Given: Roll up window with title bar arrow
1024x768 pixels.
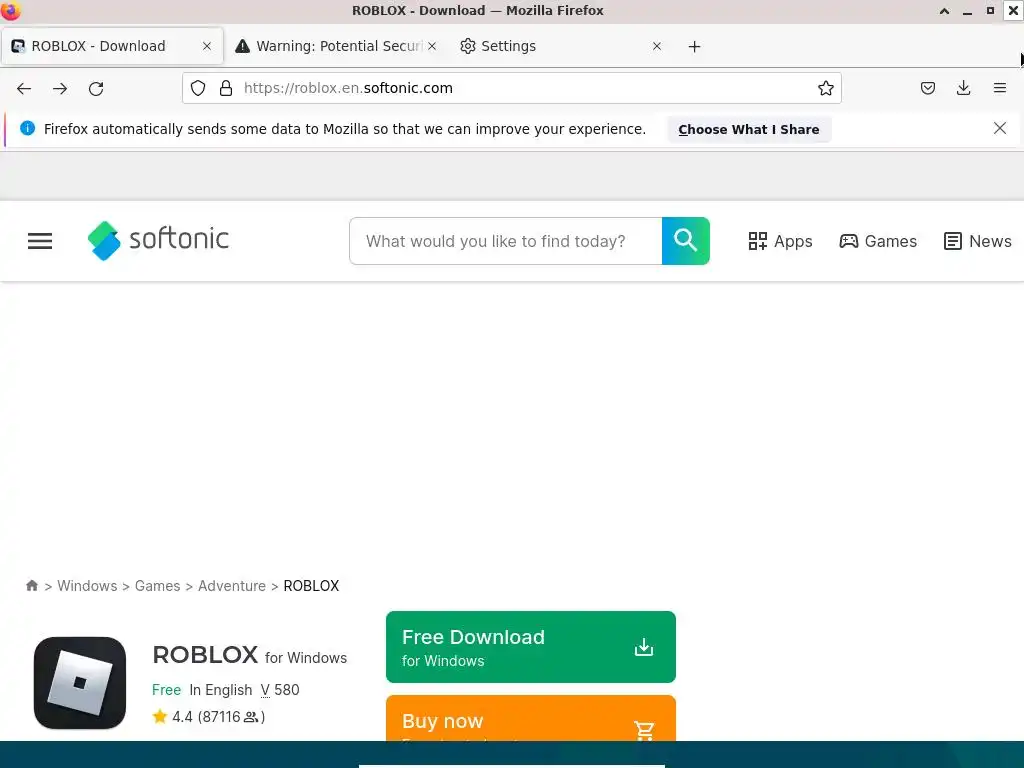Looking at the screenshot, I should coord(944,10).
